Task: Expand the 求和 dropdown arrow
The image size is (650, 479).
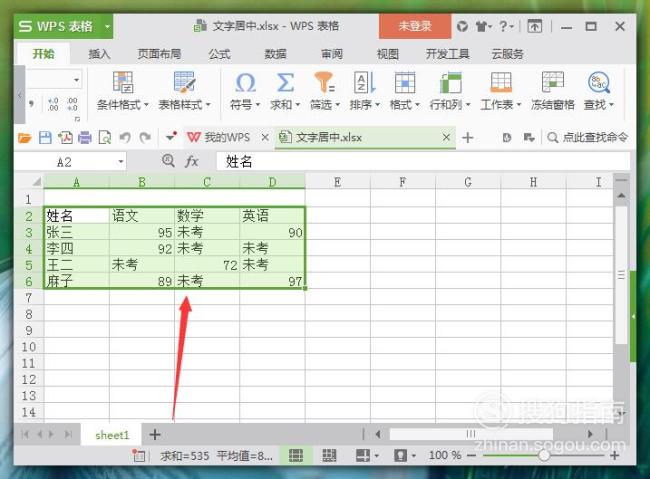Action: pyautogui.click(x=298, y=105)
